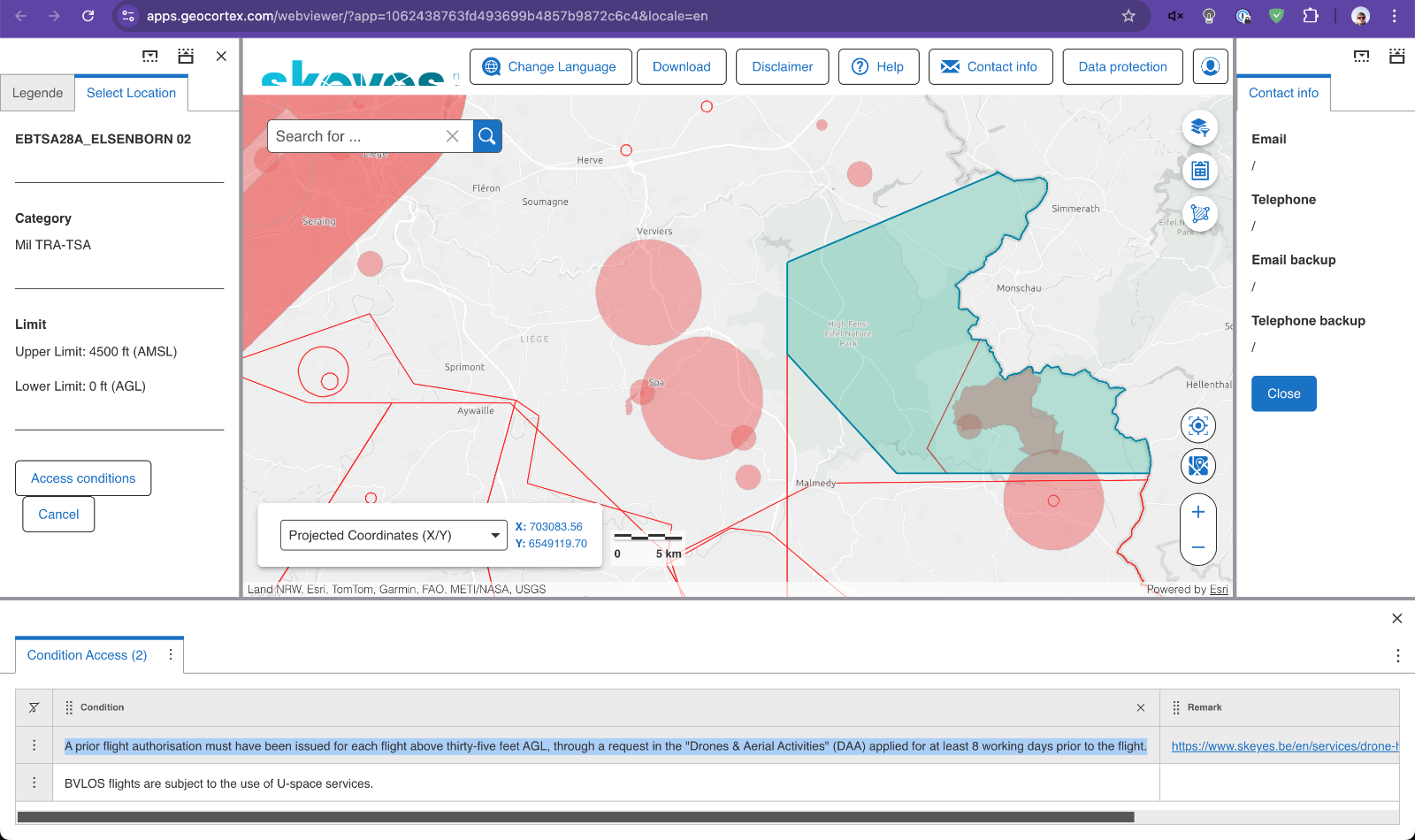The height and width of the screenshot is (840, 1415).
Task: Open Projected Coordinates dropdown
Action: [x=393, y=535]
